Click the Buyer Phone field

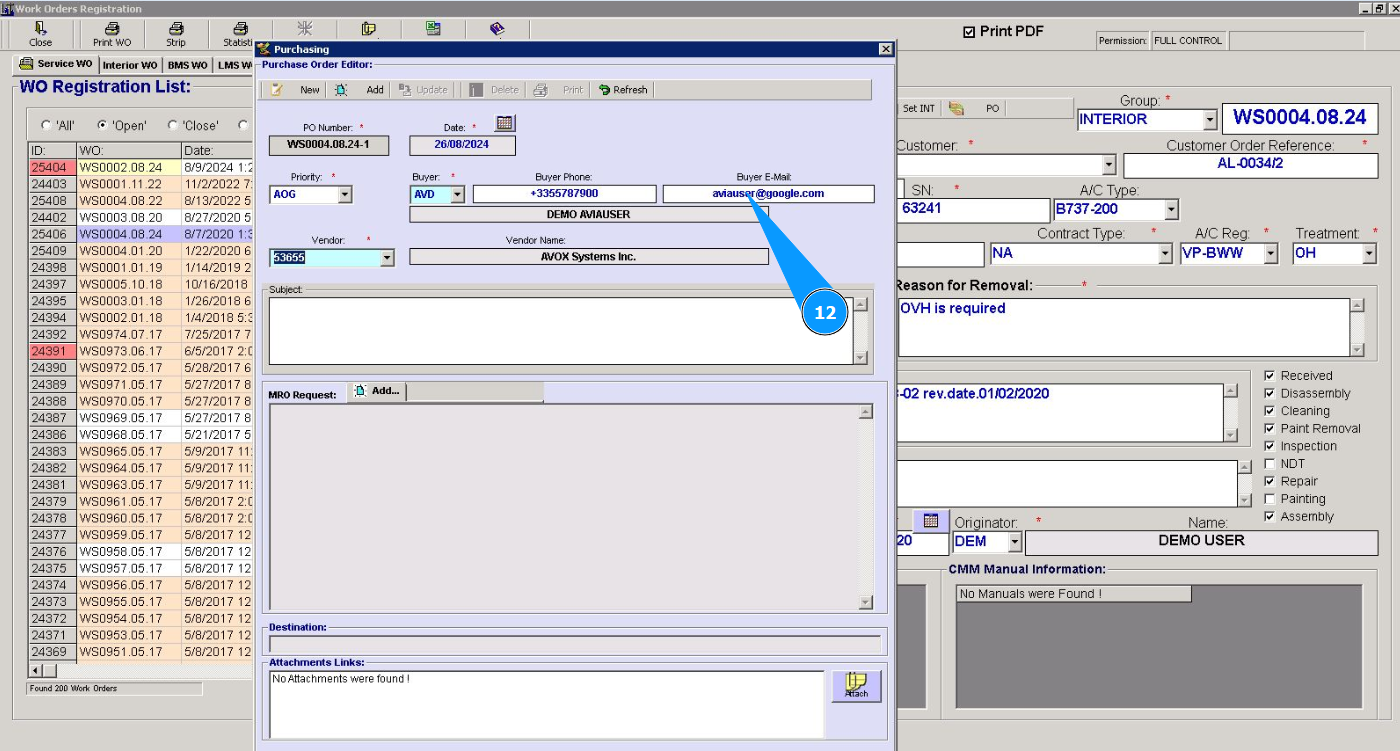[565, 194]
